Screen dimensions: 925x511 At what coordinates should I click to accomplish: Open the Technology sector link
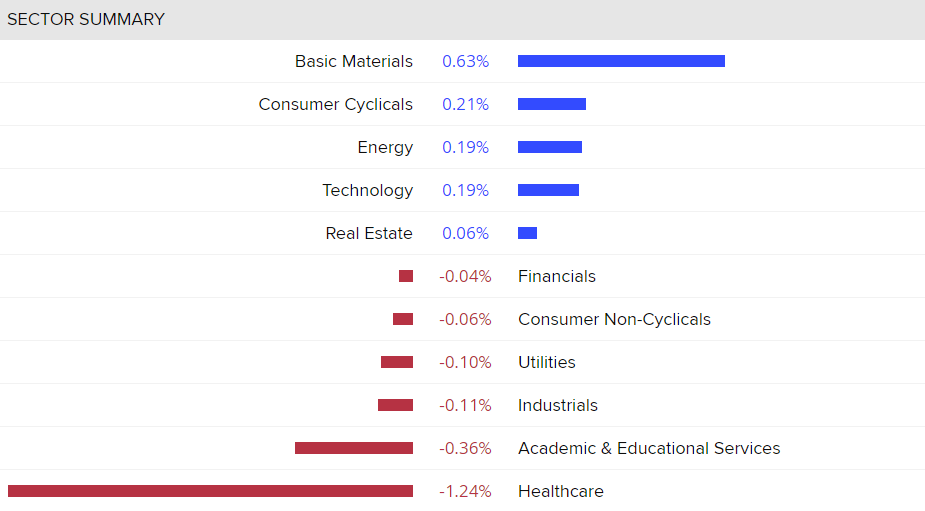click(x=367, y=190)
